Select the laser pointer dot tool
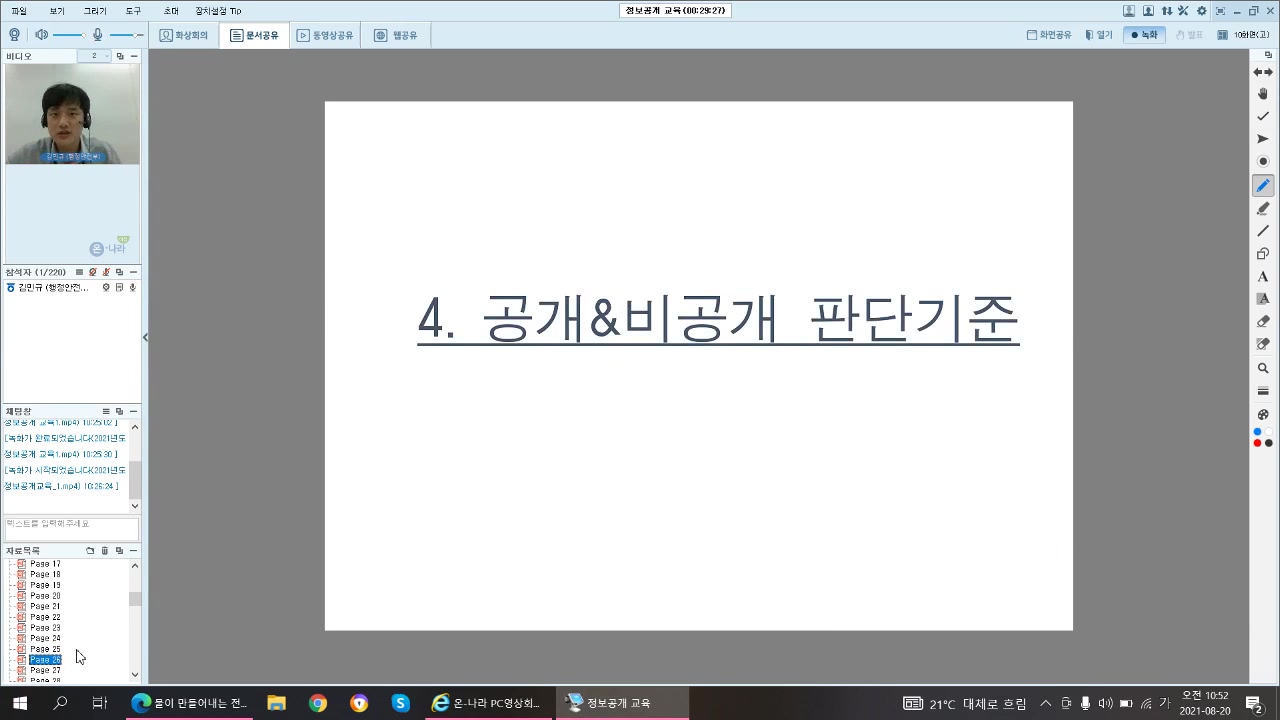The height and width of the screenshot is (720, 1280). pos(1263,162)
